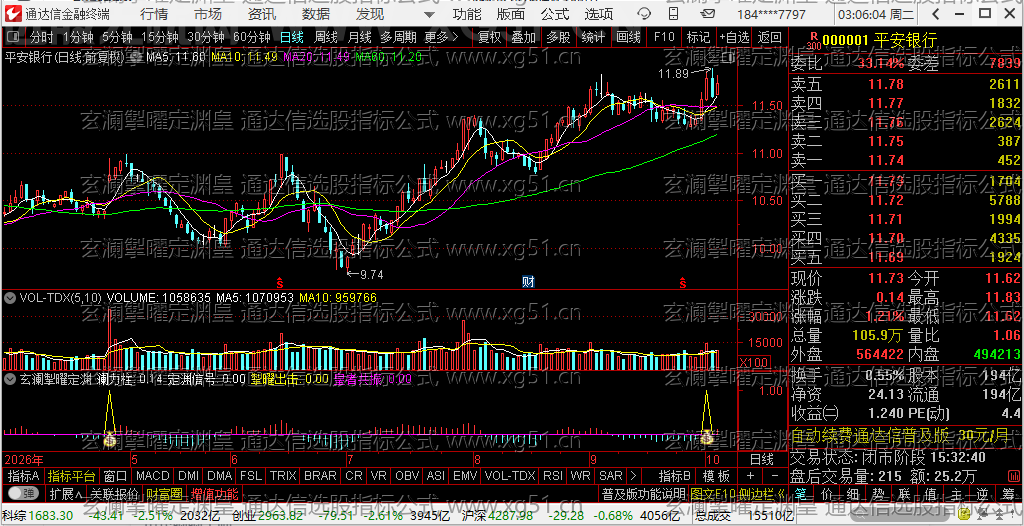The image size is (1024, 526).
Task: Switch to 月线 monthly chart
Action: pyautogui.click(x=359, y=38)
